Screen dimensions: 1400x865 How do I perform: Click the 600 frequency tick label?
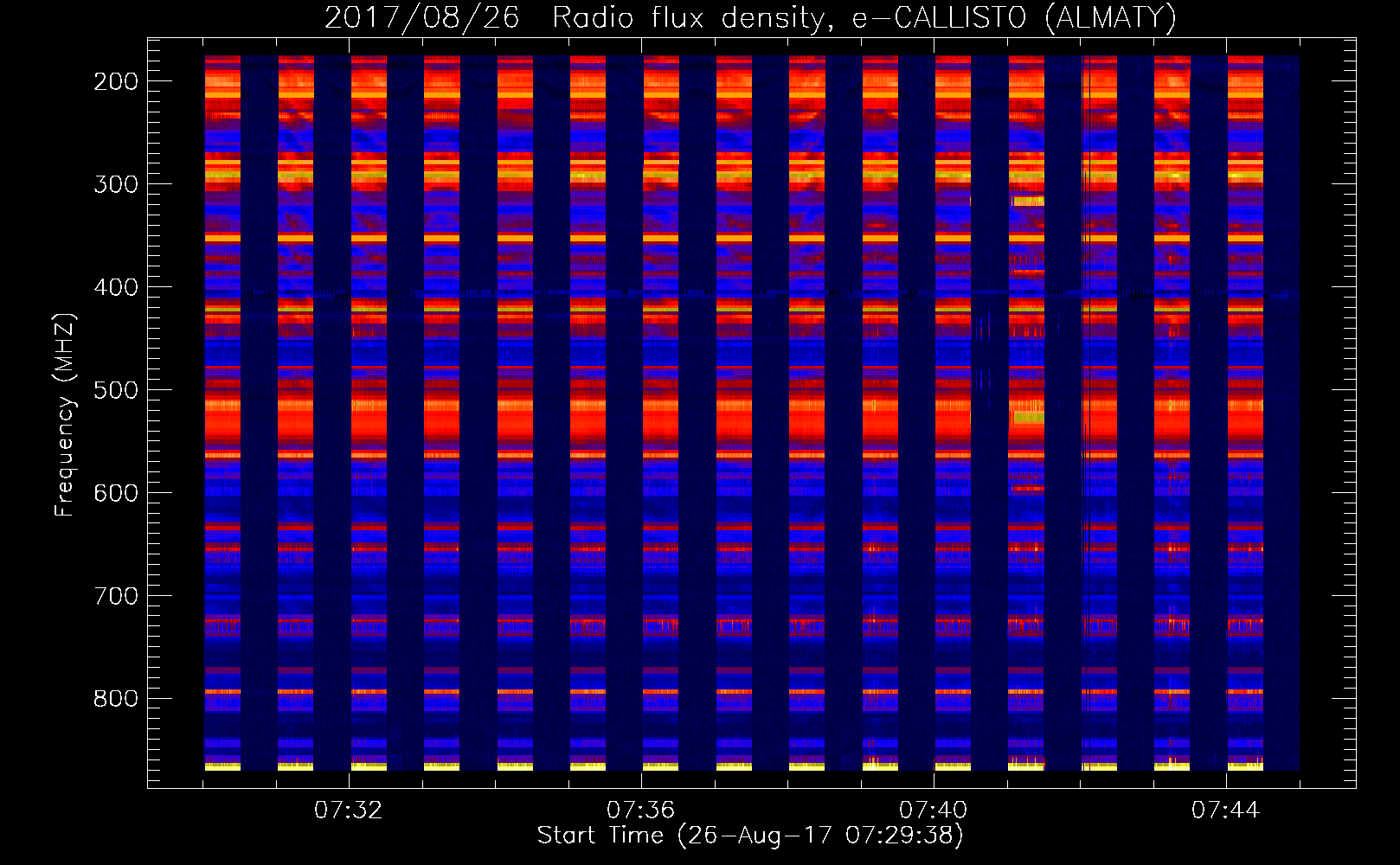click(x=116, y=493)
